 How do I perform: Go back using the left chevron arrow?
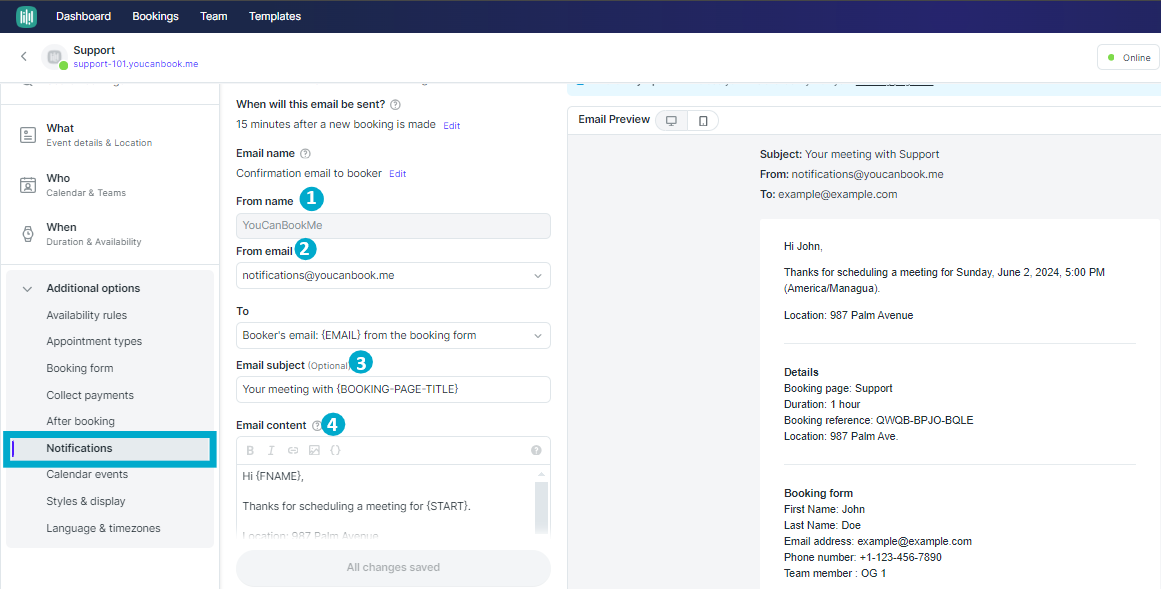[24, 56]
